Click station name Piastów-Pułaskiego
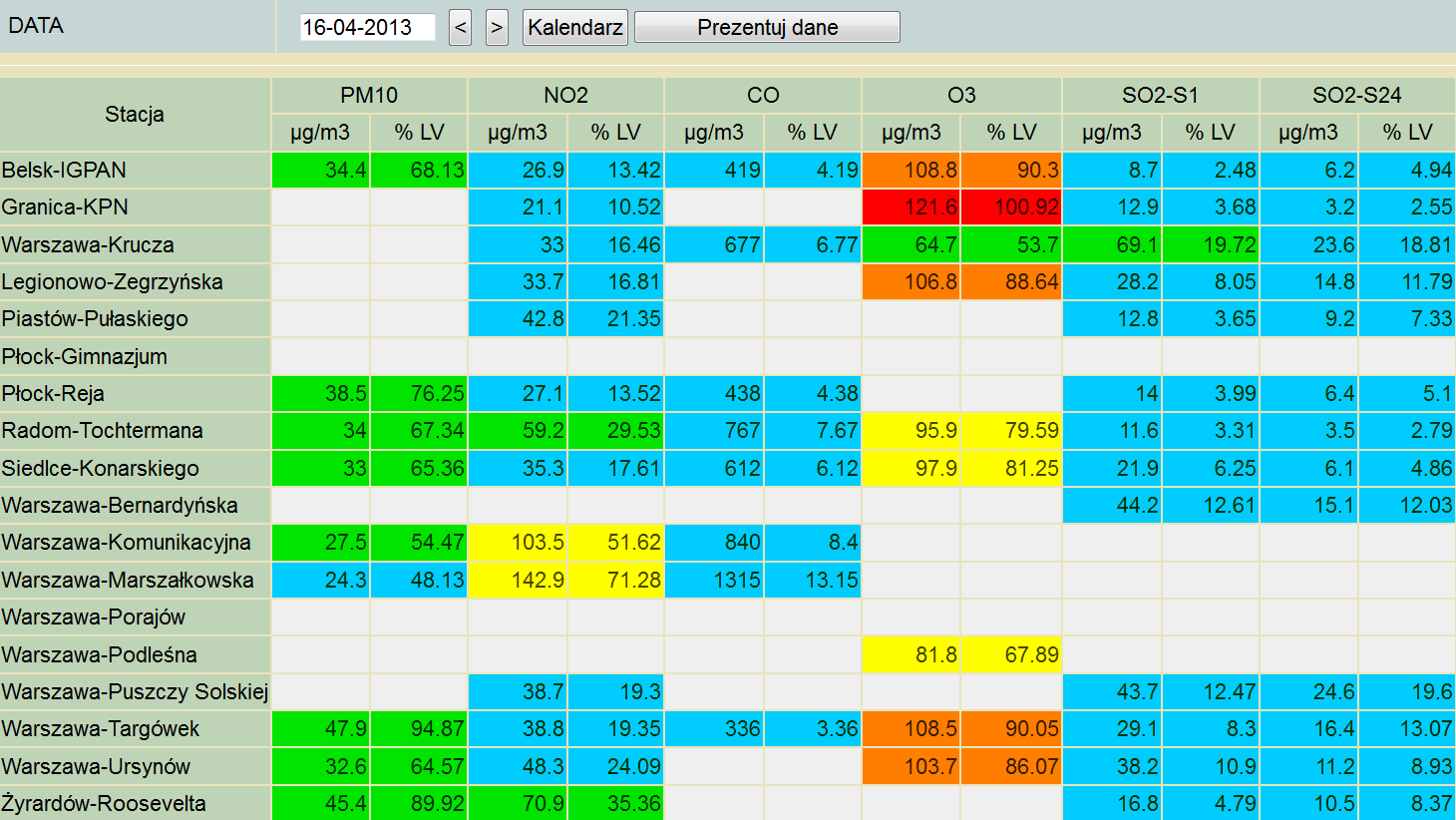This screenshot has height=820, width=1456. point(95,318)
